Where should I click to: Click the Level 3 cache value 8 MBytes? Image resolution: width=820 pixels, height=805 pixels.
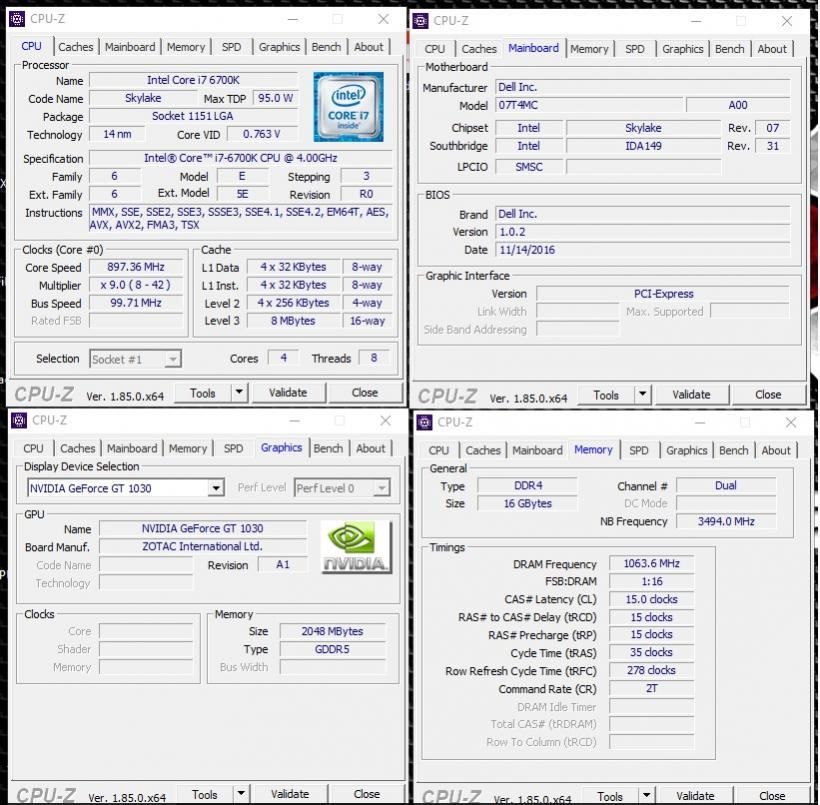click(x=293, y=321)
